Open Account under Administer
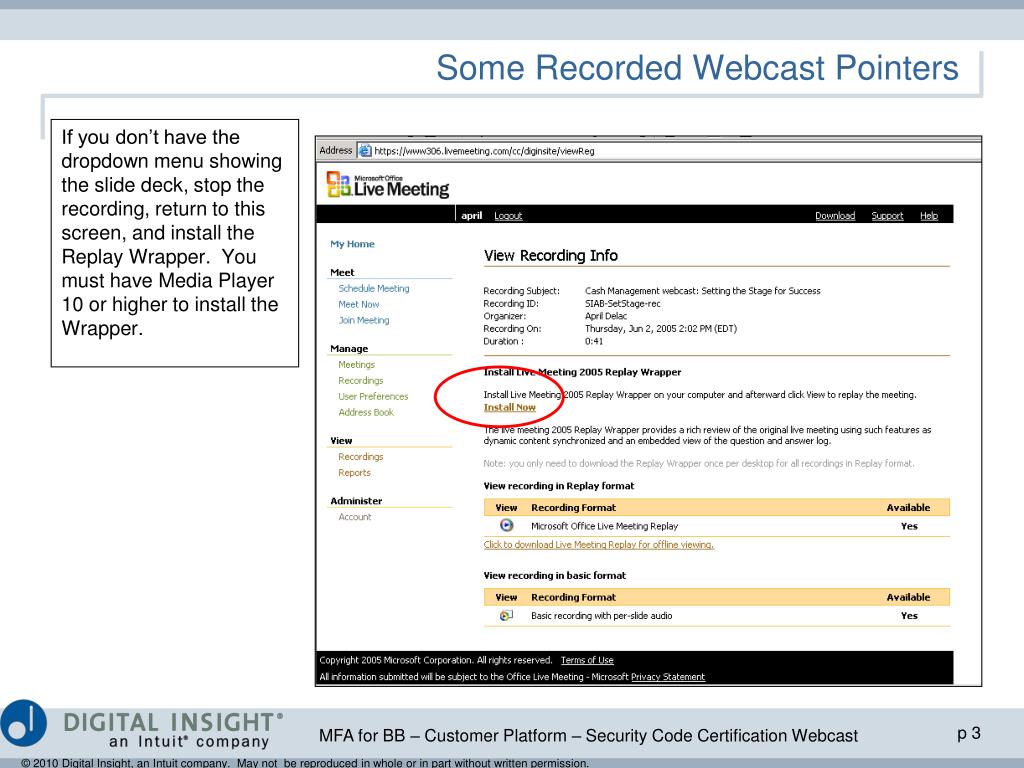Image resolution: width=1024 pixels, height=768 pixels. [x=355, y=517]
